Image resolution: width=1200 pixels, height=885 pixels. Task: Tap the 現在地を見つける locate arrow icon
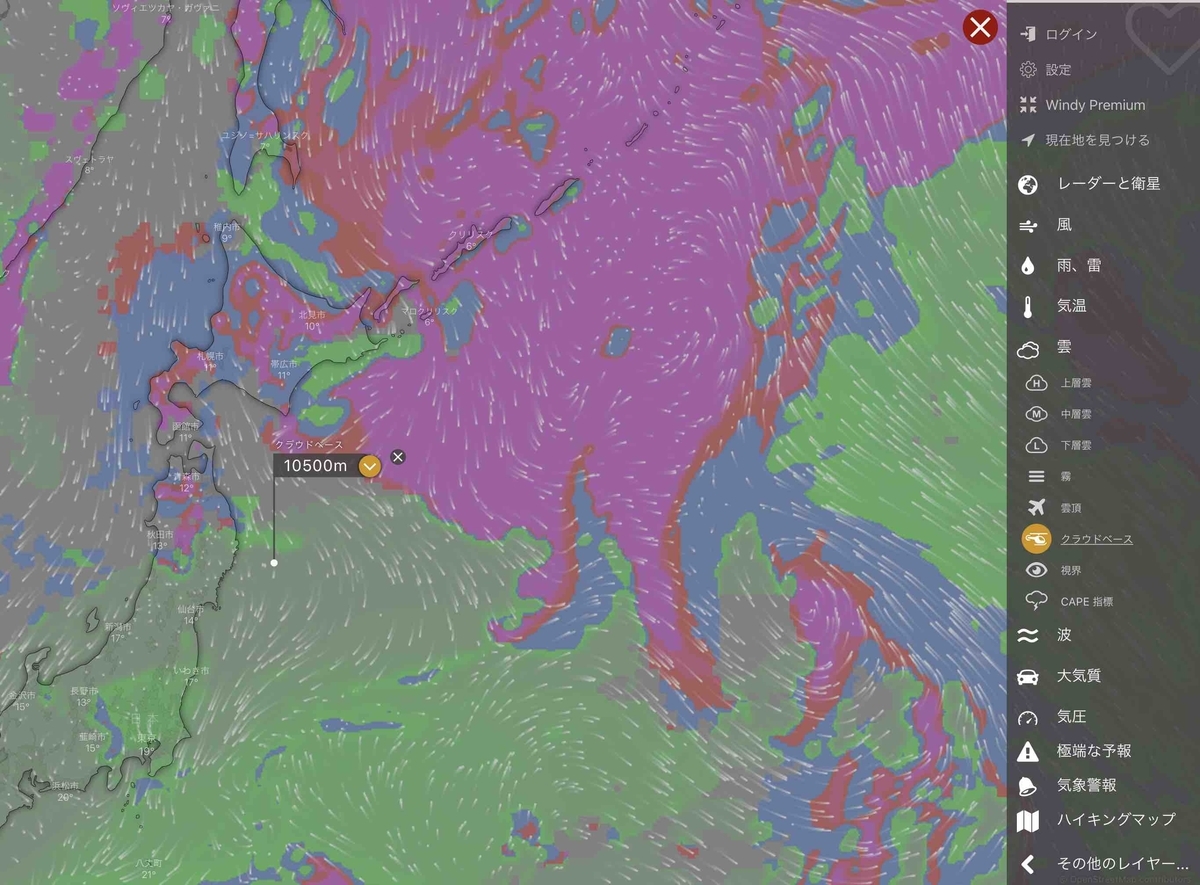pyautogui.click(x=1028, y=140)
